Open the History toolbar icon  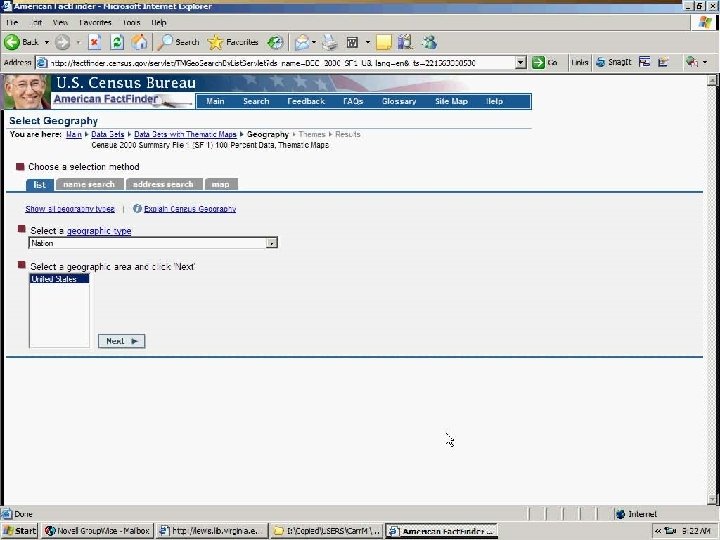coord(275,42)
